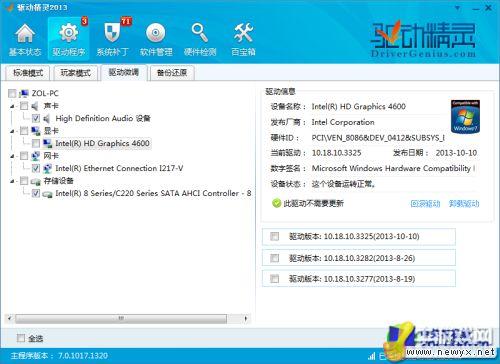Click the 2013-10-10 release date value

pyautogui.click(x=456, y=153)
